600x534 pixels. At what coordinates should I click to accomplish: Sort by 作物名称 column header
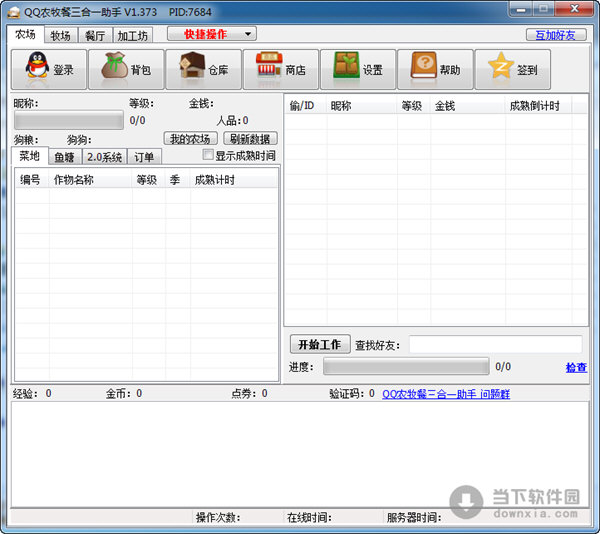pos(91,179)
